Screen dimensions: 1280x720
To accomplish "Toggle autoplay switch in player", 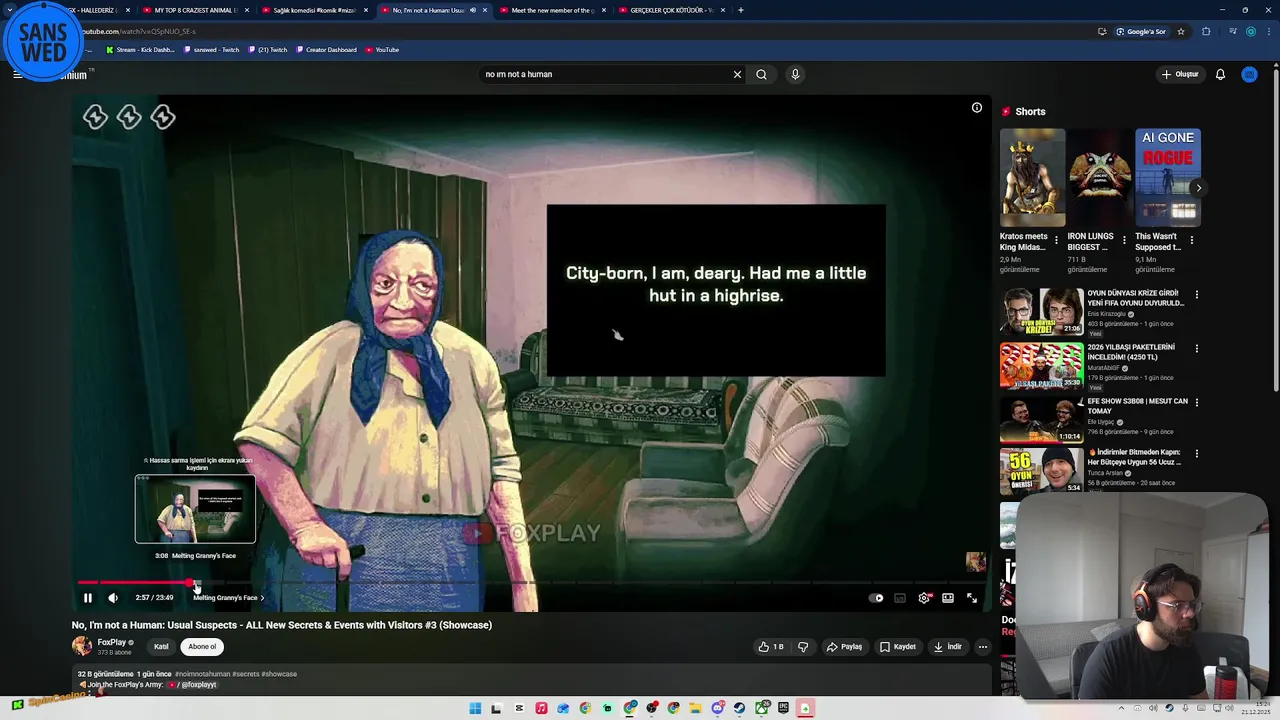I will pyautogui.click(x=877, y=598).
